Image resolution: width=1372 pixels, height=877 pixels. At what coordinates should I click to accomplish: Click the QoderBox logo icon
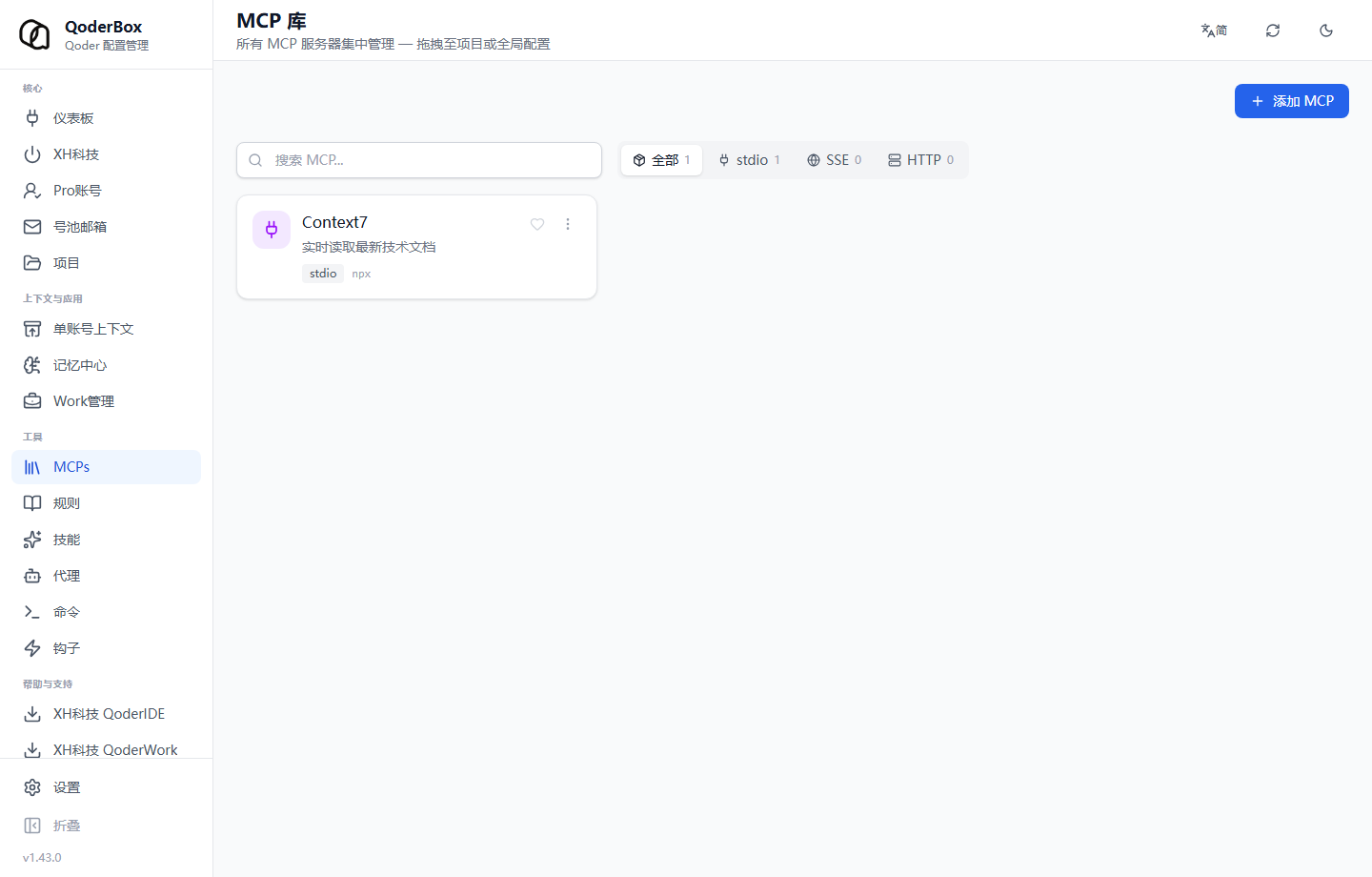(34, 34)
